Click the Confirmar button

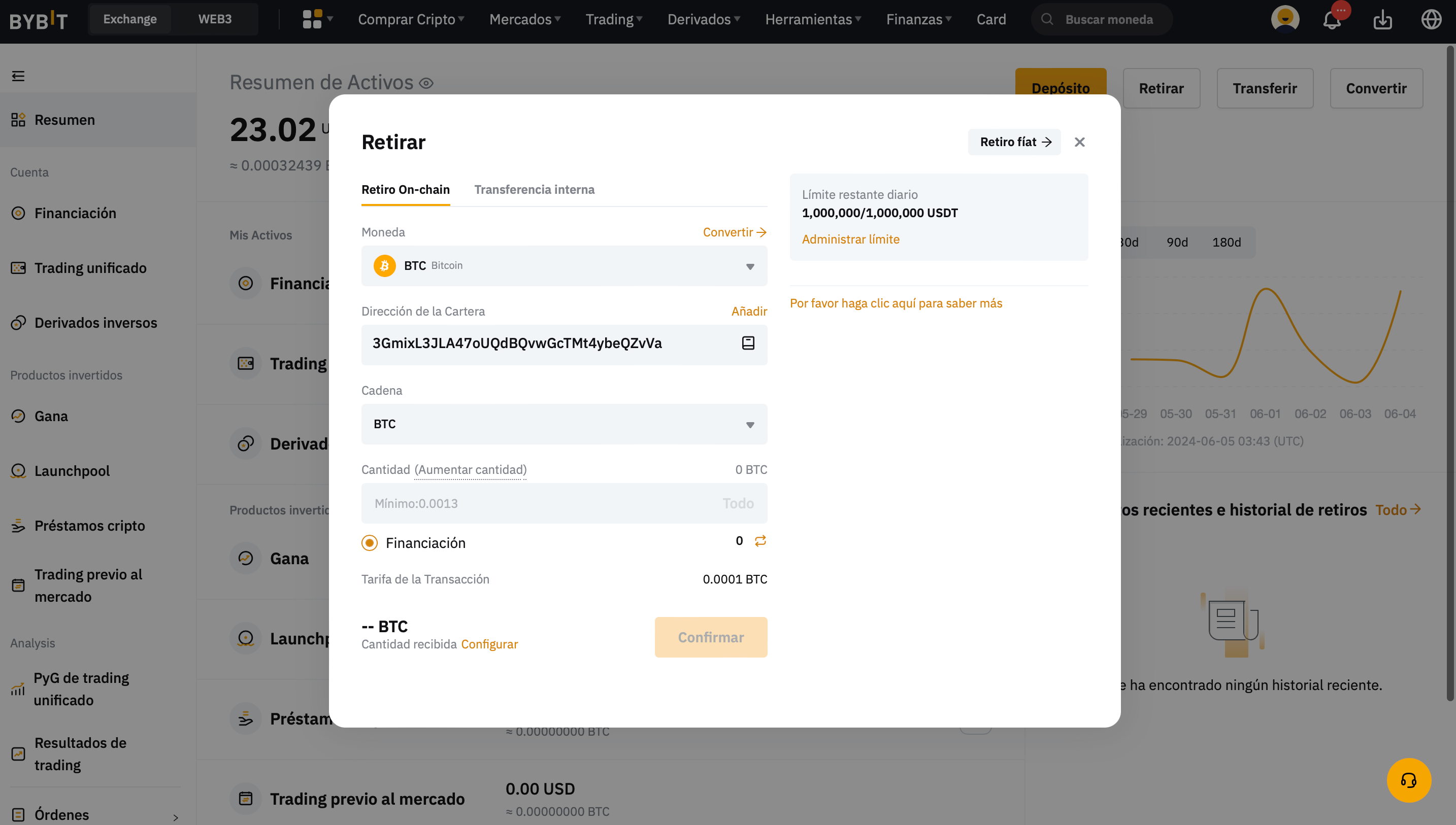(x=711, y=637)
